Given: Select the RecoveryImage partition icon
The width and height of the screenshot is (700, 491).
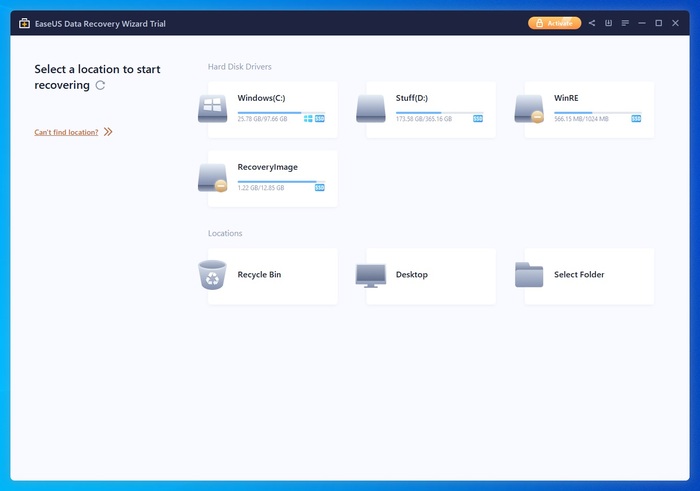Looking at the screenshot, I should coord(212,178).
